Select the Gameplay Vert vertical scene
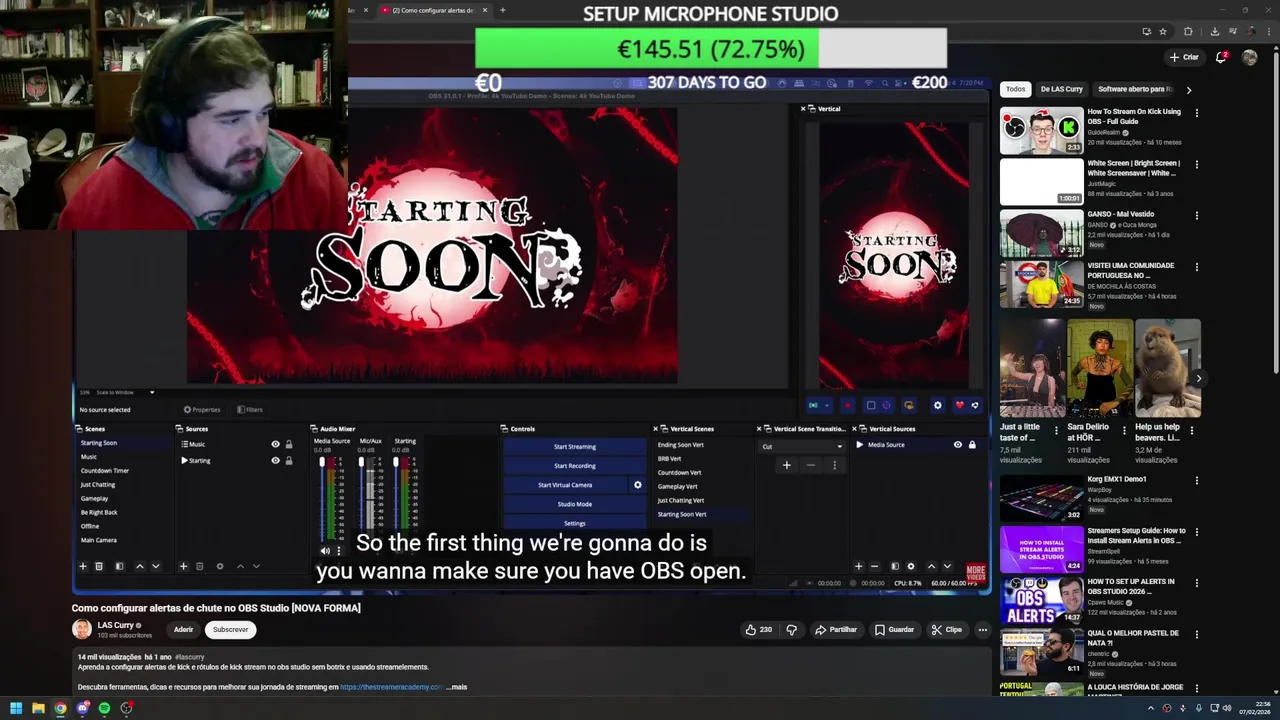Image resolution: width=1280 pixels, height=720 pixels. click(677, 486)
